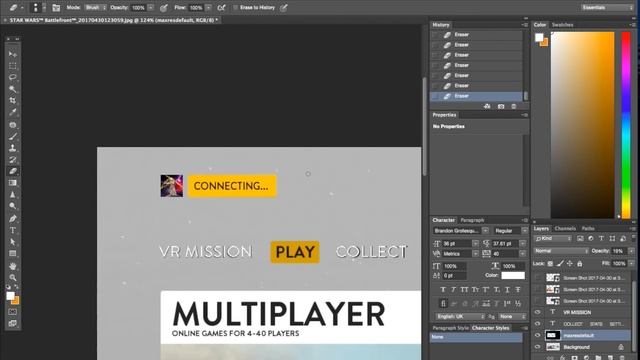The width and height of the screenshot is (640, 360).
Task: Select the Crop tool
Action: [x=13, y=100]
